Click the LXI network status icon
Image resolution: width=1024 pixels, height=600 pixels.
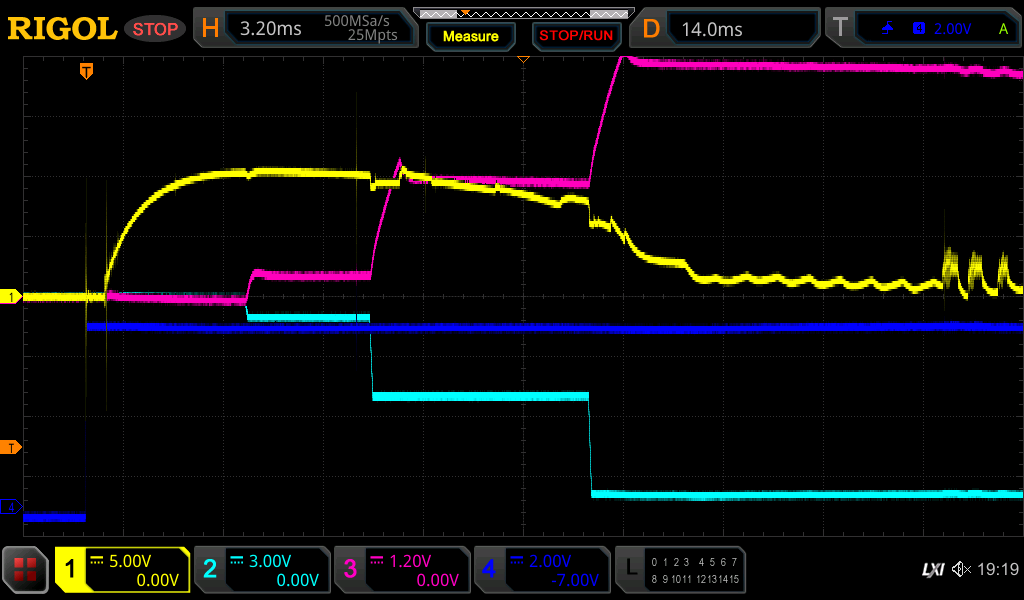tap(932, 570)
